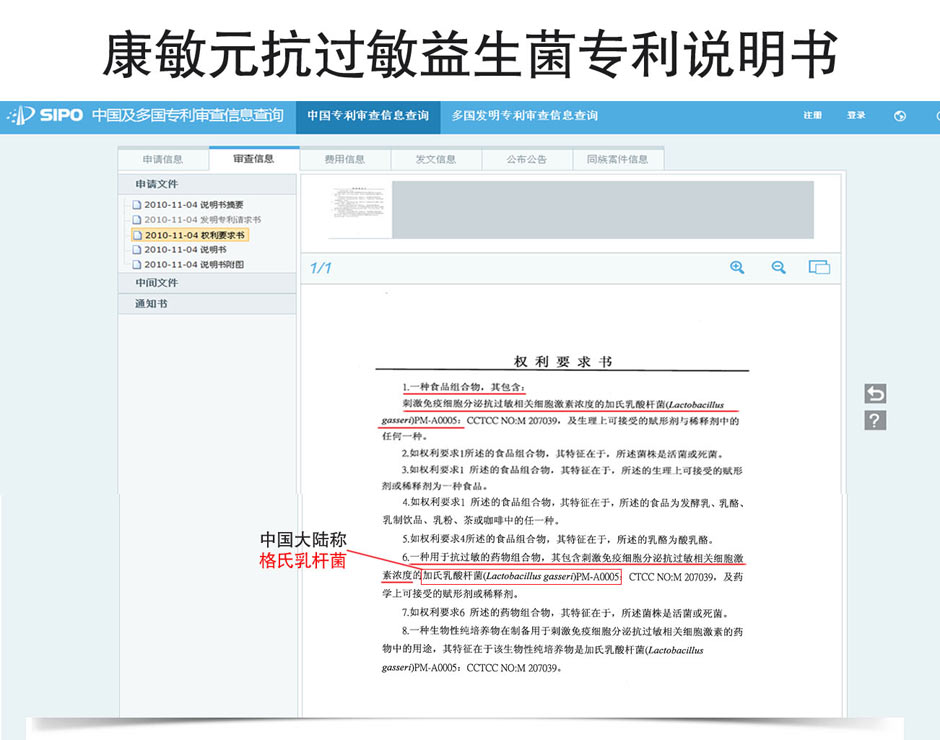Click the claim line starting with 7.如权利要求6
940x740 pixels.
(566, 613)
